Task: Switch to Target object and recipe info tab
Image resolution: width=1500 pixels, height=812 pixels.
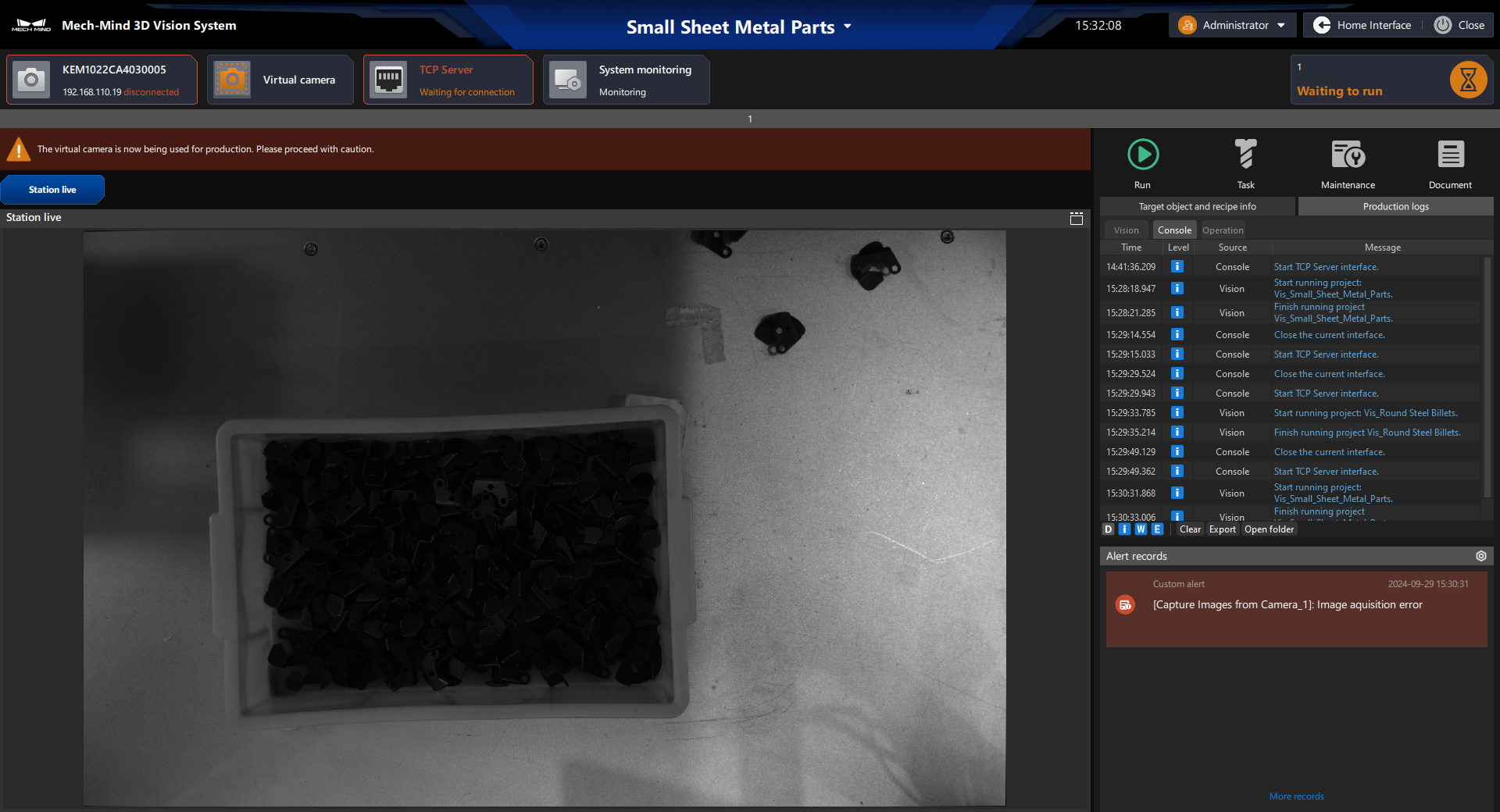Action: (x=1197, y=207)
